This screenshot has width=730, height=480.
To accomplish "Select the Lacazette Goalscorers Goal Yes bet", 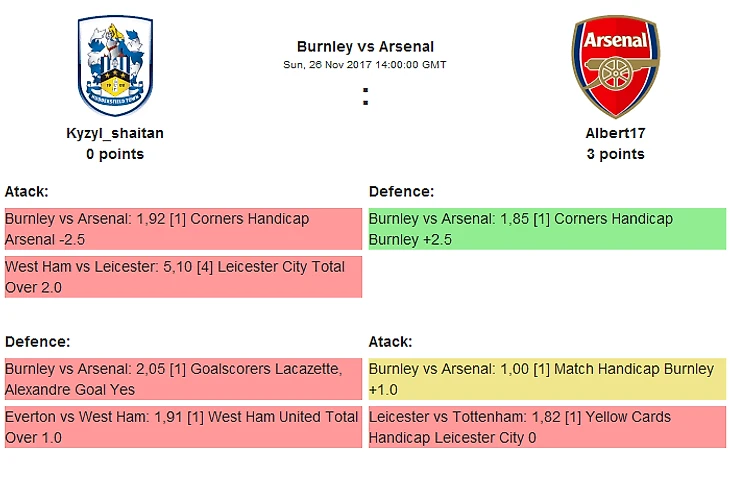I will coord(182,379).
